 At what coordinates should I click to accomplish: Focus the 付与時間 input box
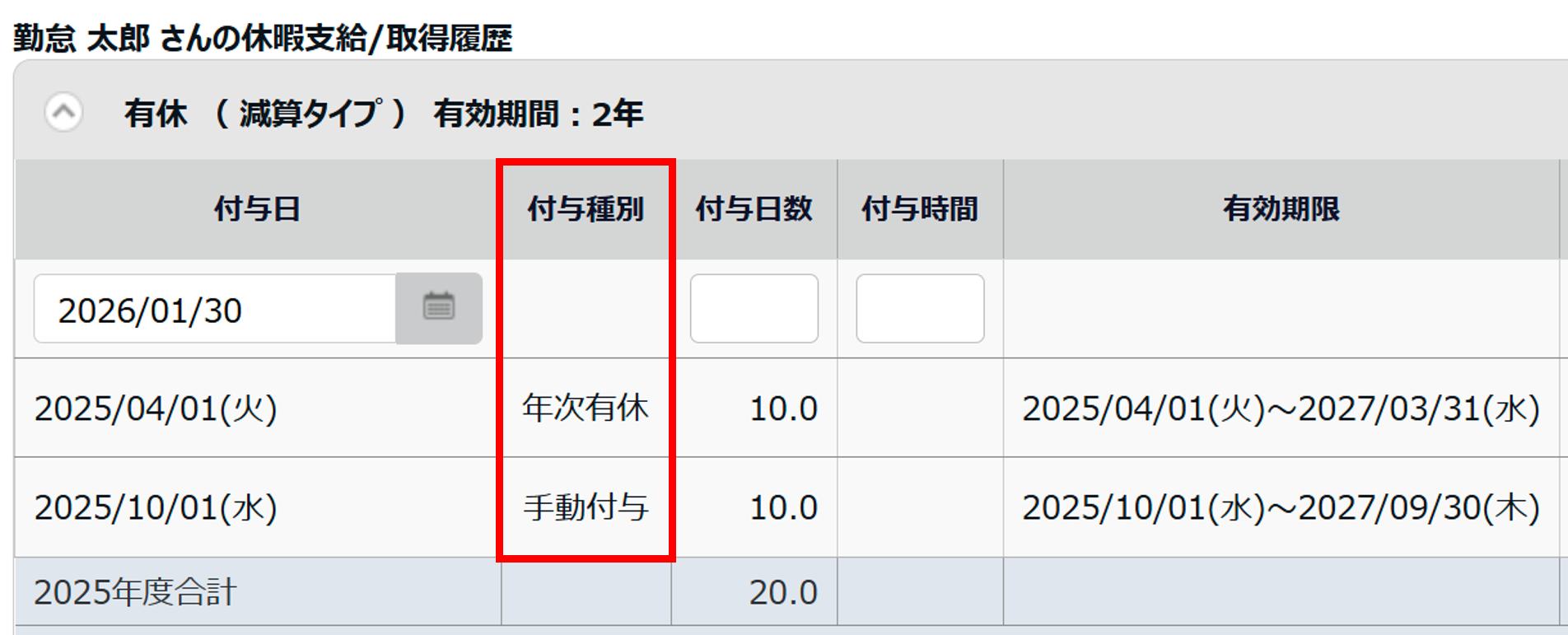(x=920, y=309)
